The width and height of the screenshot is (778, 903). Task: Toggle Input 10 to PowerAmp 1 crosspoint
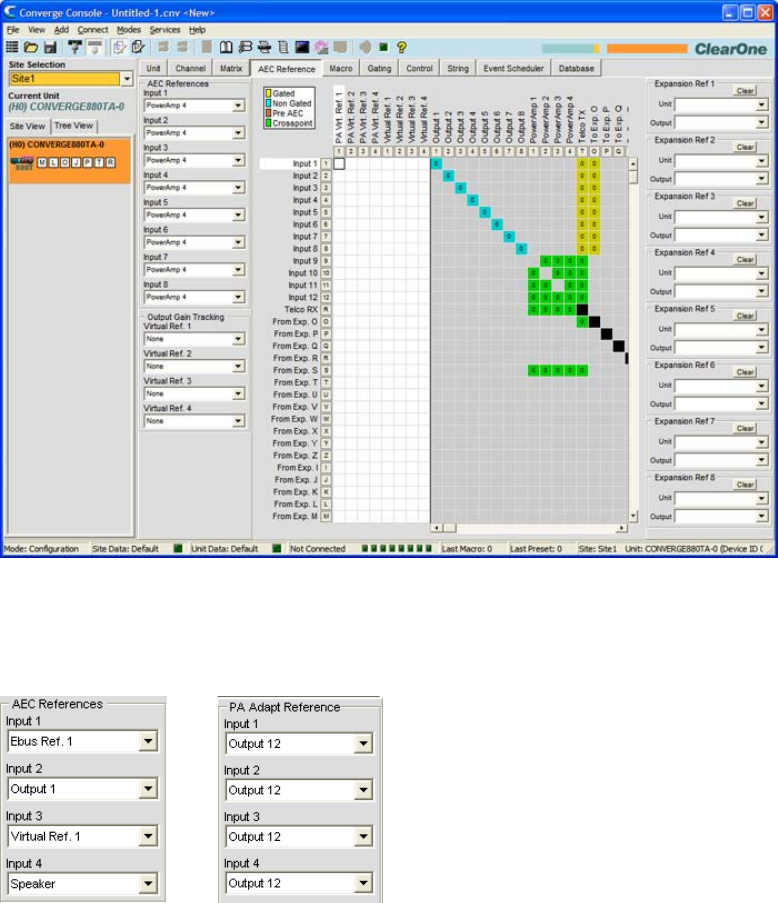pyautogui.click(x=533, y=273)
